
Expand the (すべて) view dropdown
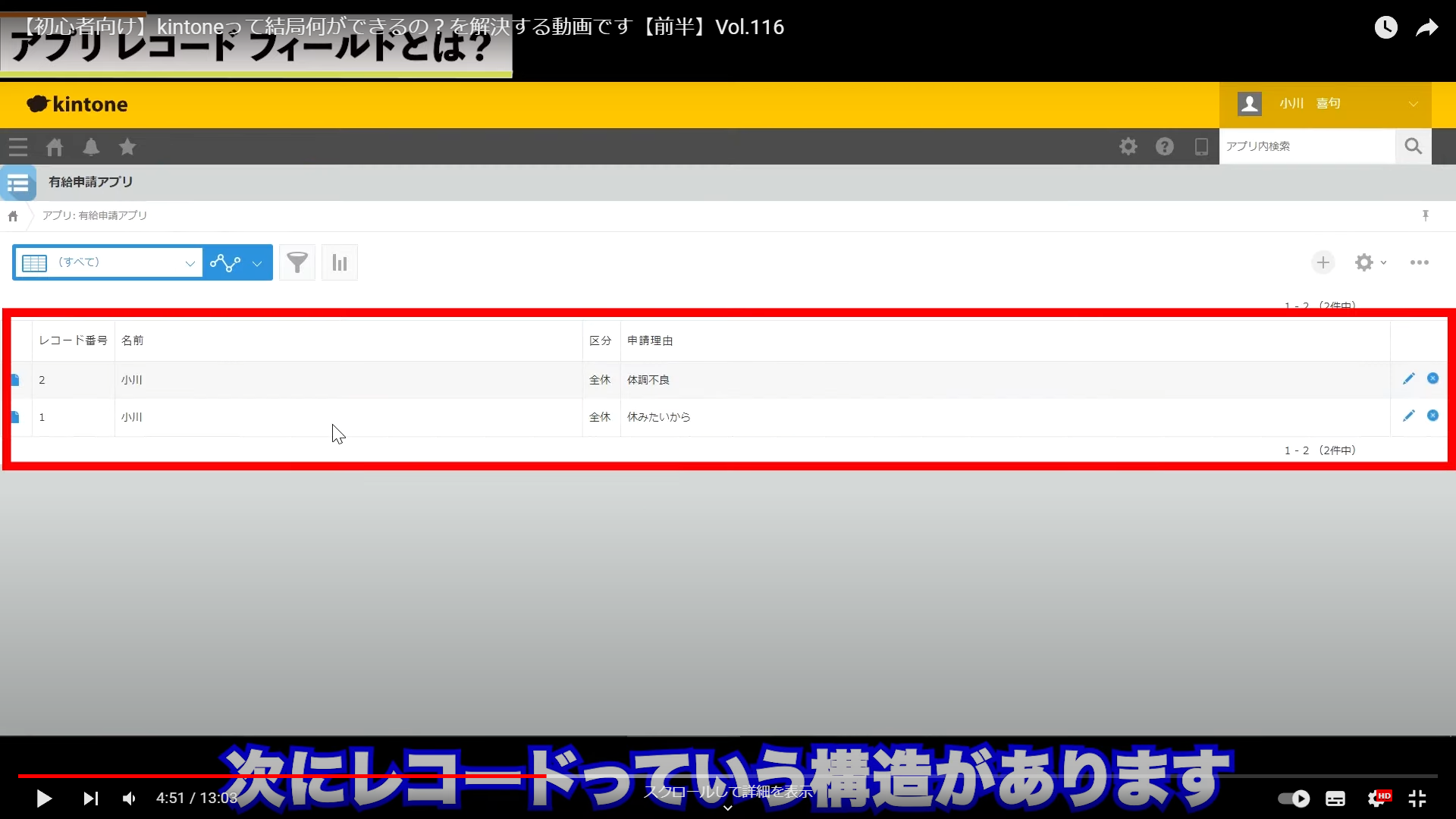tap(190, 263)
